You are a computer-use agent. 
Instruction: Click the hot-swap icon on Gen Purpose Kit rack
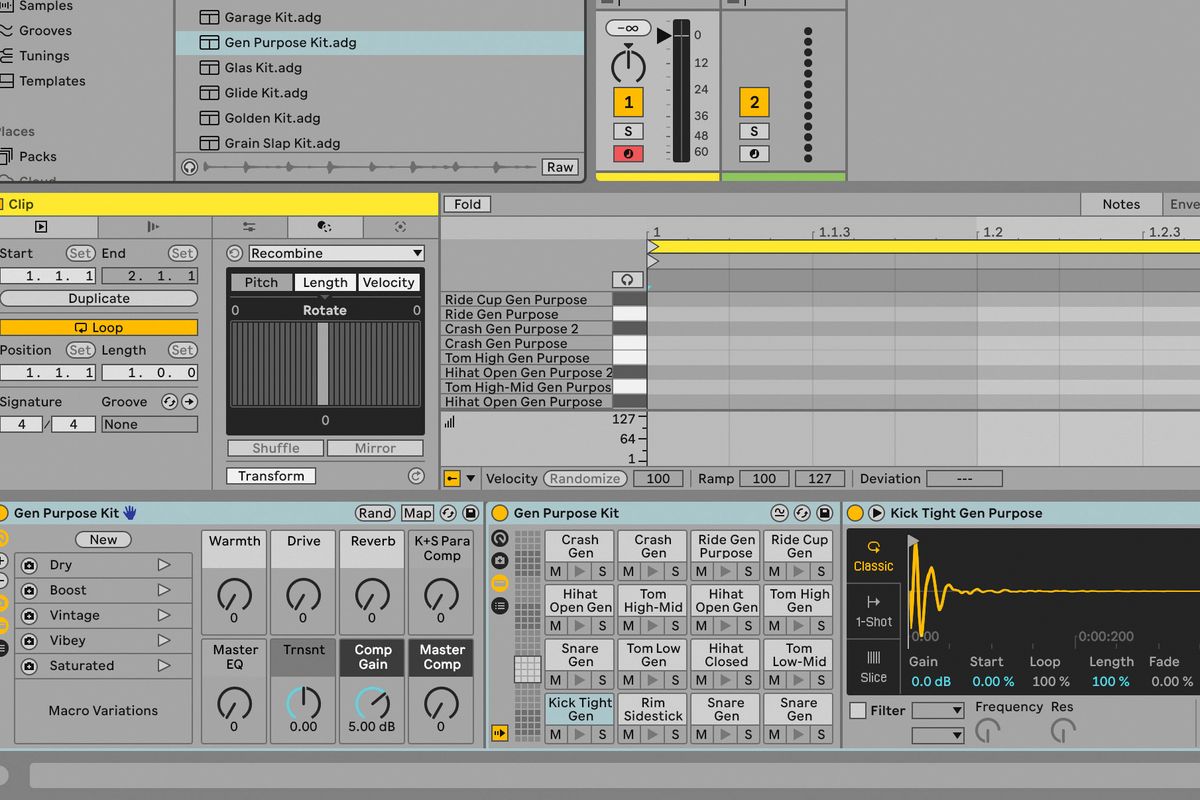tap(802, 513)
